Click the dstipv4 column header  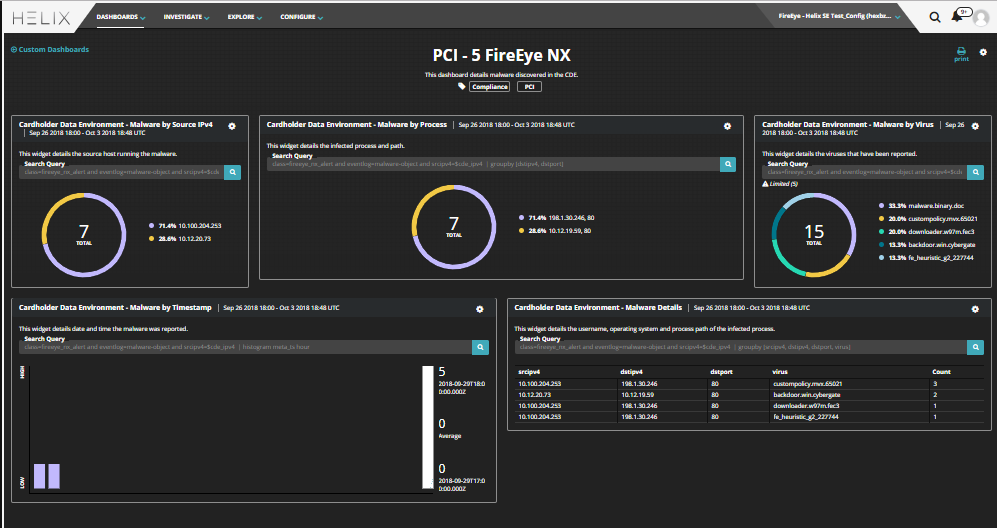(631, 372)
